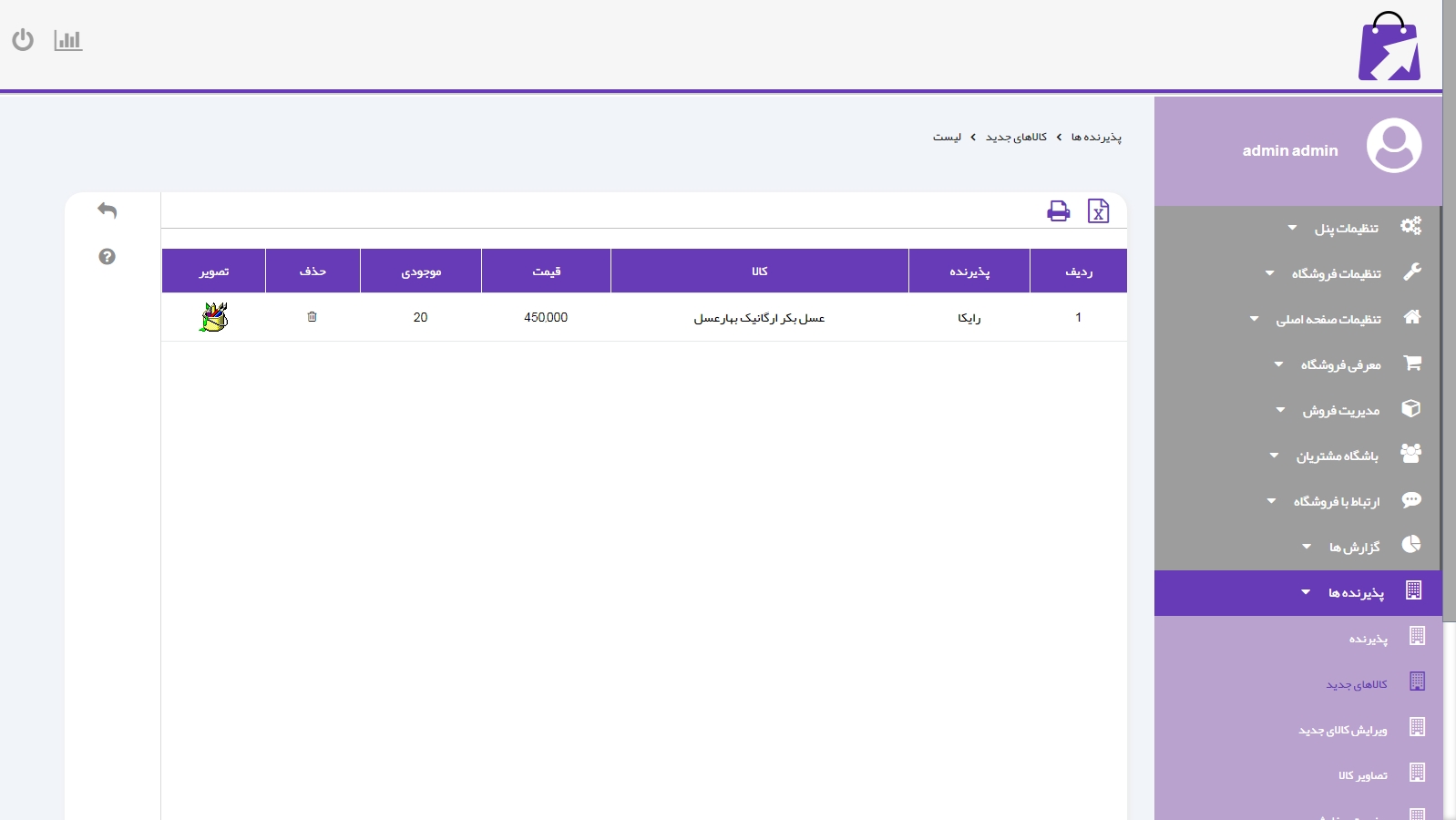Open the product thumbnail image
Image resolution: width=1456 pixels, height=820 pixels.
(x=213, y=317)
